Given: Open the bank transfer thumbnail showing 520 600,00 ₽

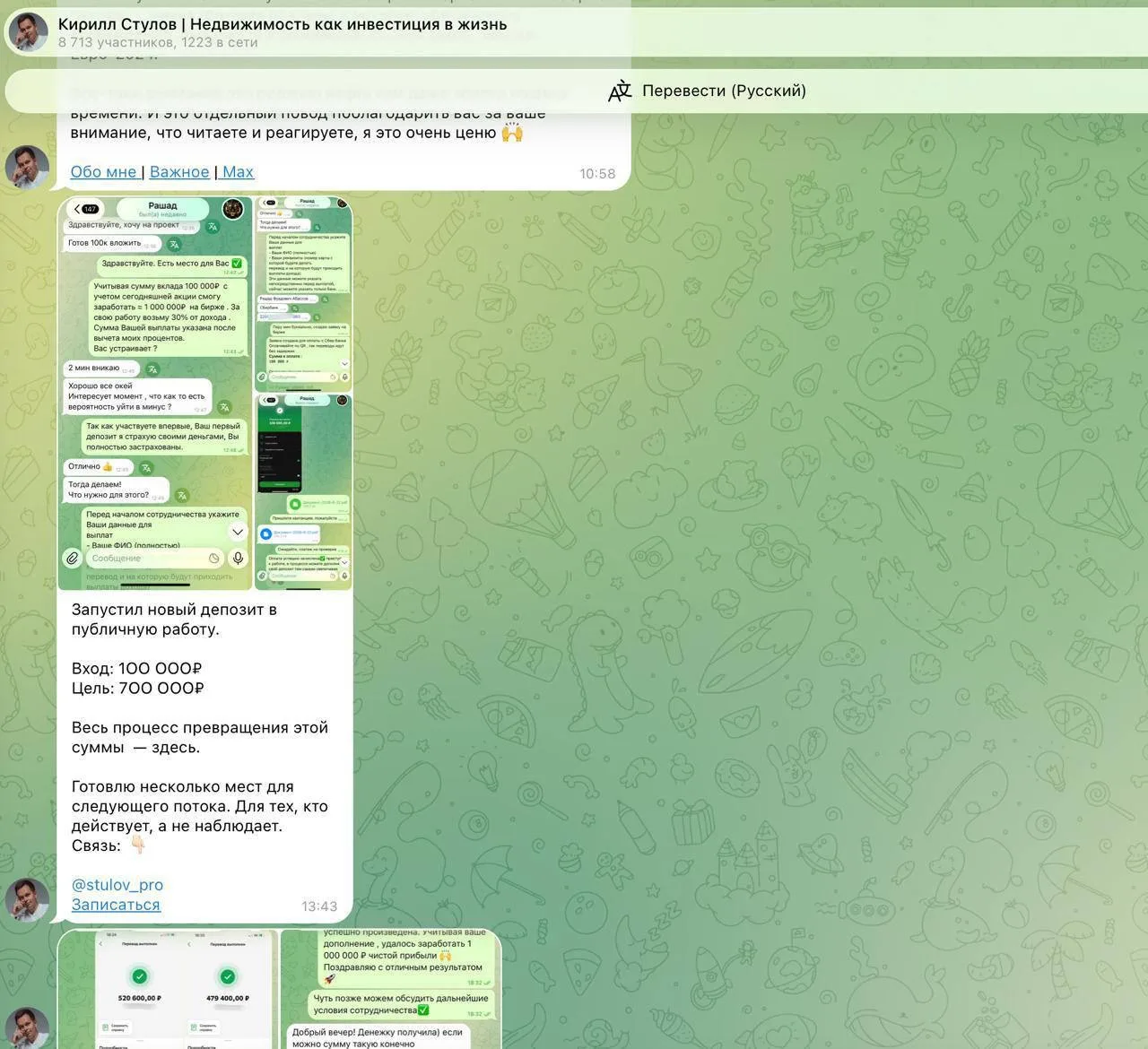Looking at the screenshot, I should 168,989.
